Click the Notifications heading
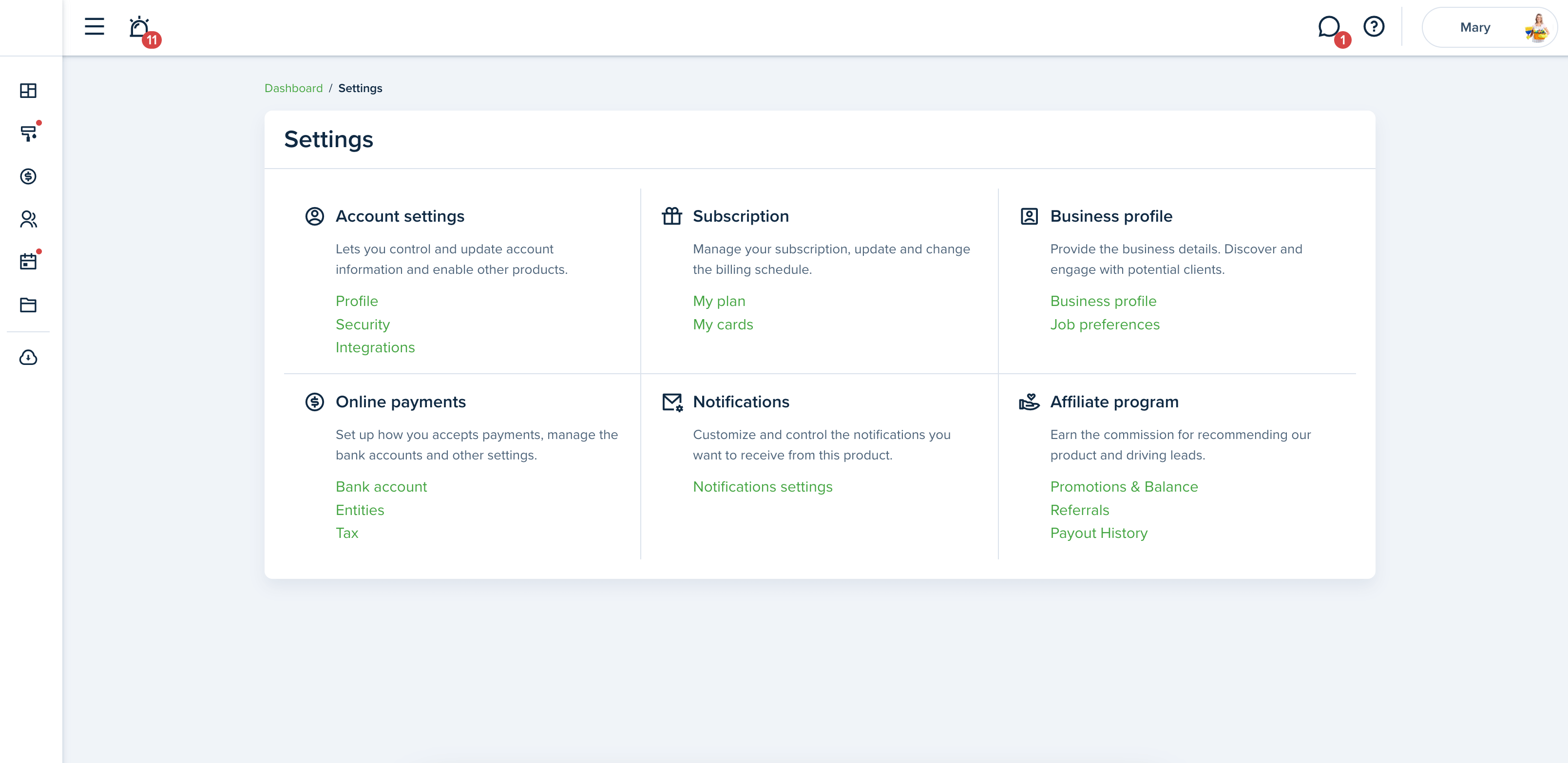The height and width of the screenshot is (763, 1568). coord(741,401)
